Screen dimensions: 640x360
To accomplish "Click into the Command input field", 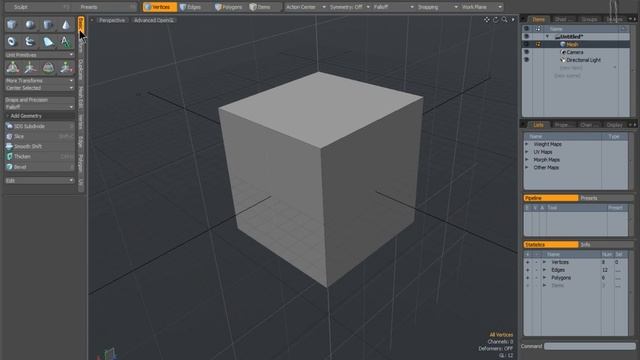I will [x=589, y=346].
